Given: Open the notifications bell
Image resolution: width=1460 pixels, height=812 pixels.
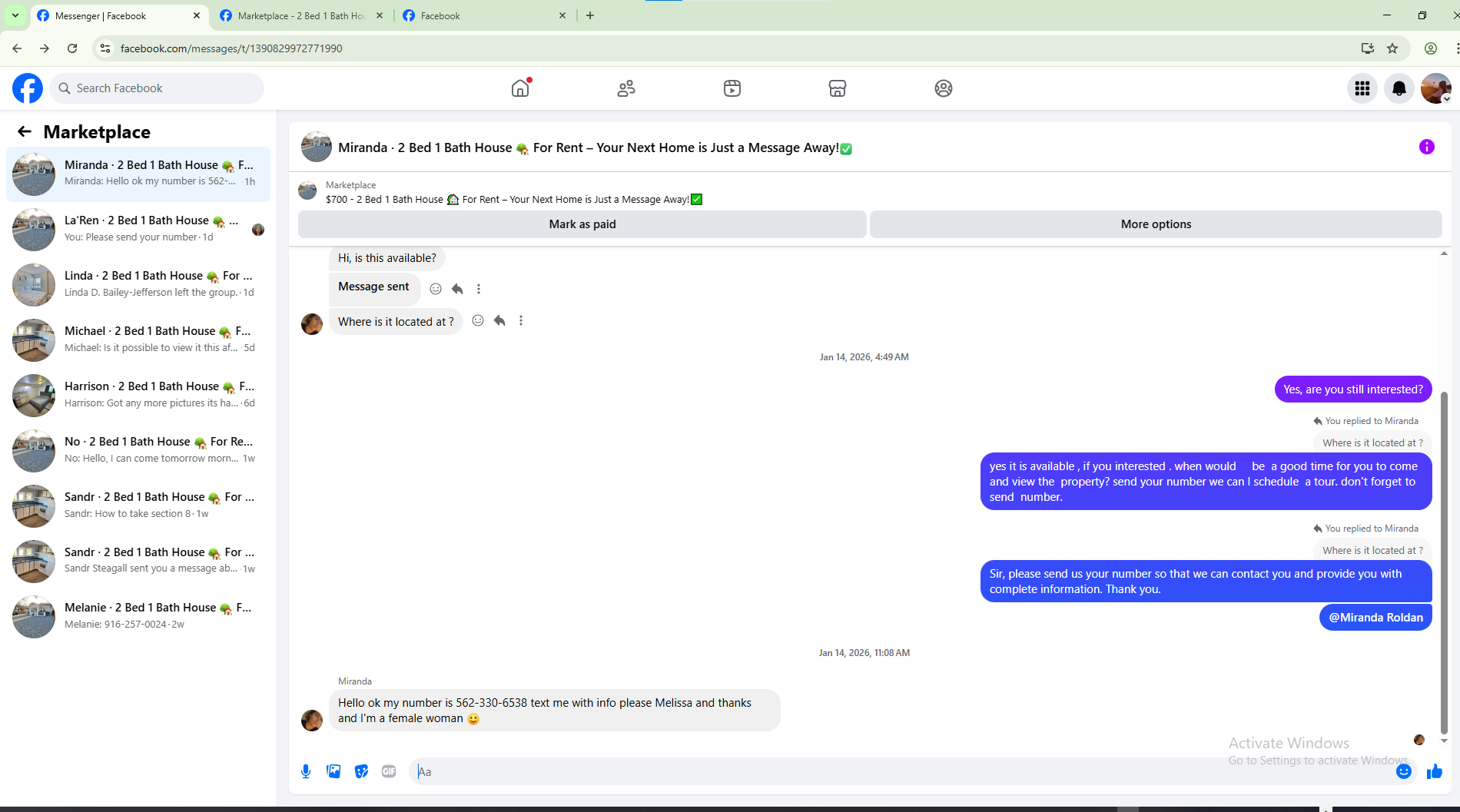Looking at the screenshot, I should (1399, 88).
